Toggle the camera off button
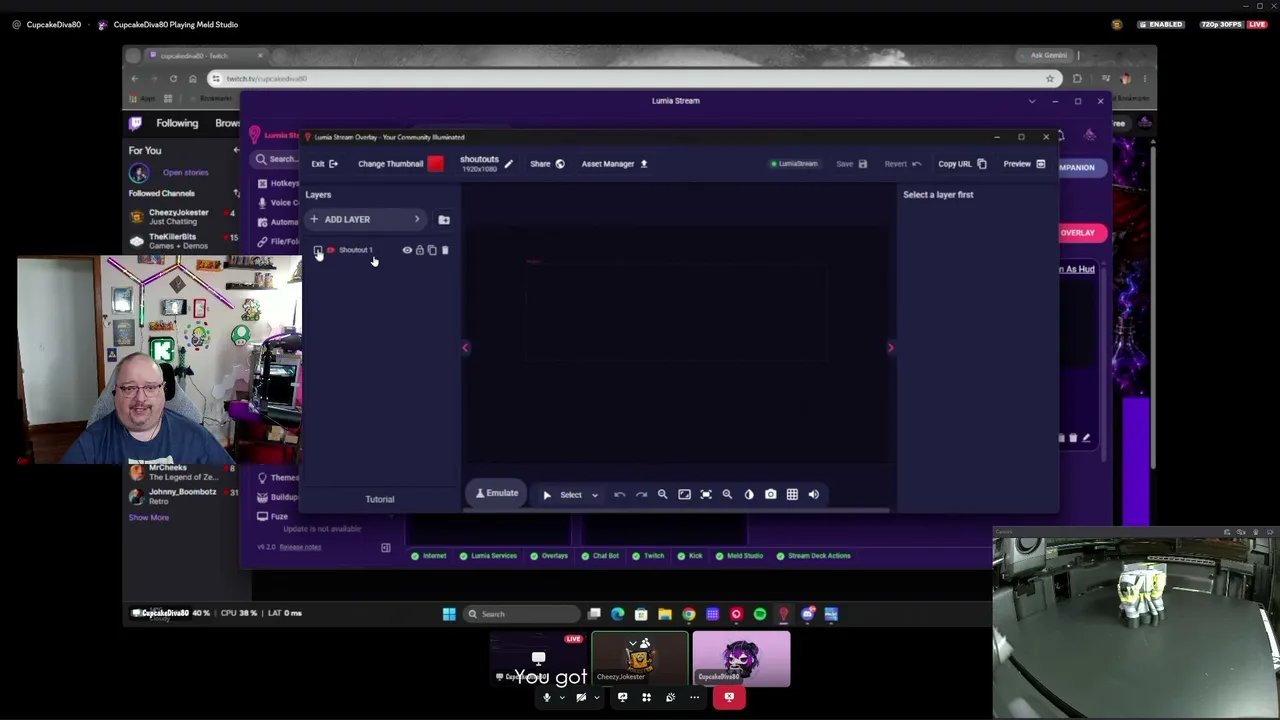The image size is (1280, 720). [x=581, y=697]
